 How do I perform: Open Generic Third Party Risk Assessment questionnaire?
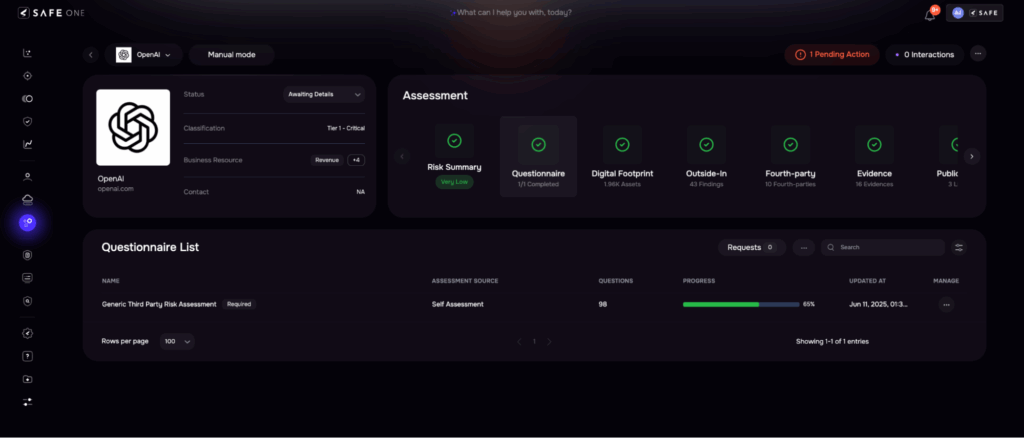point(159,304)
